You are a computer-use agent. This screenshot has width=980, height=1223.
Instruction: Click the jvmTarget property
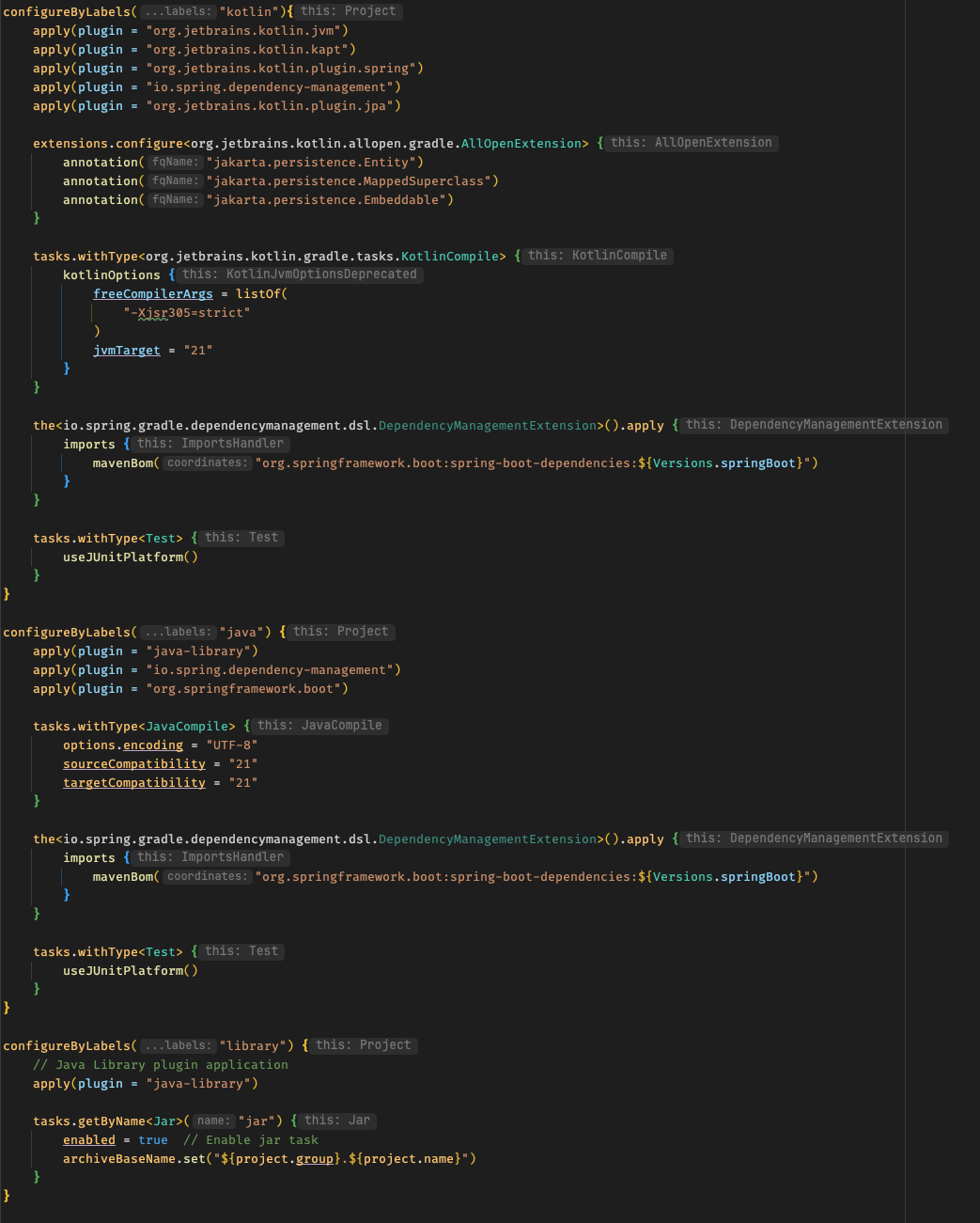pyautogui.click(x=127, y=350)
